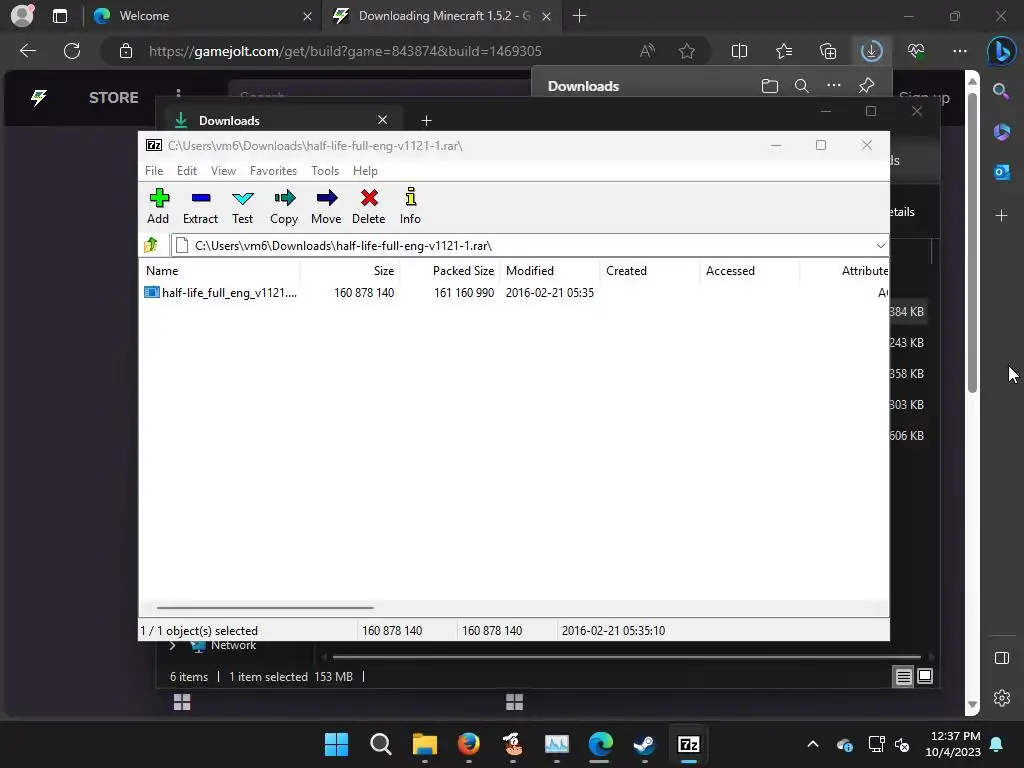
Task: Open the Info tool in 7-Zip
Action: click(x=410, y=206)
